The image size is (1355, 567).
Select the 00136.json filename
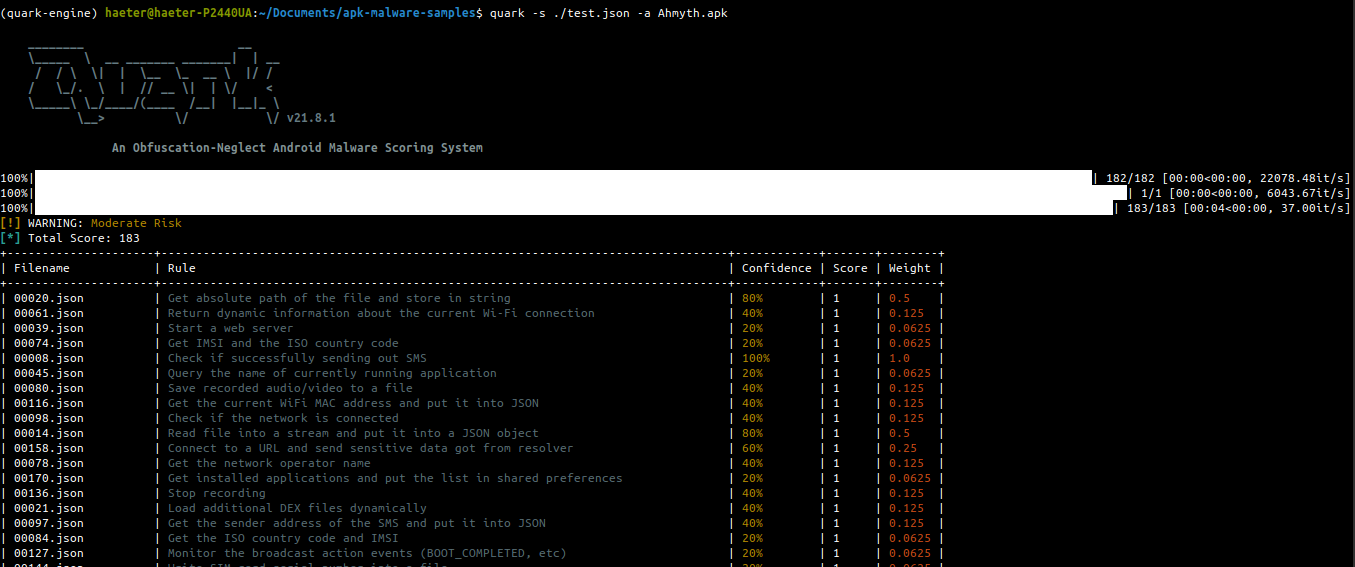49,493
